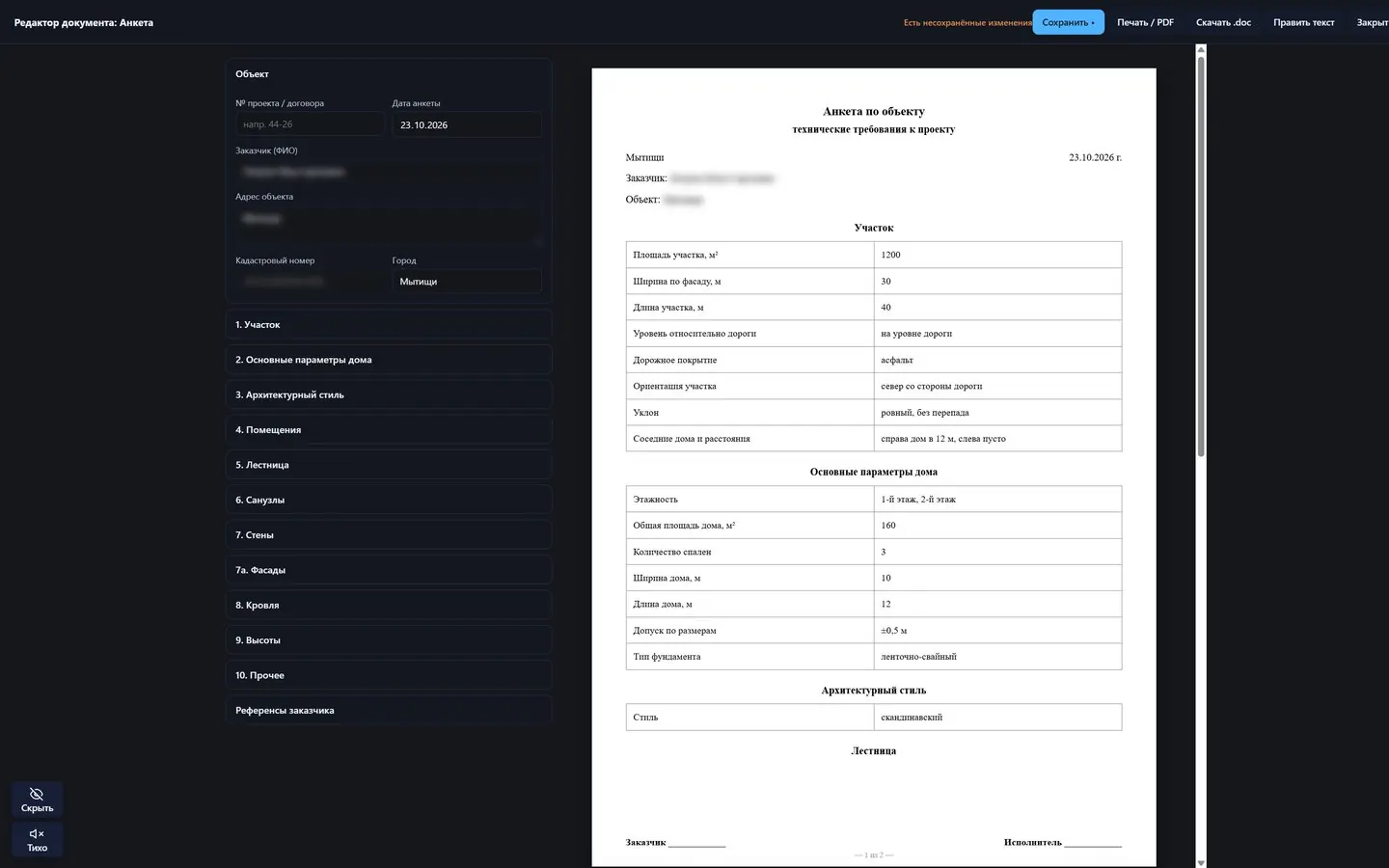The height and width of the screenshot is (868, 1389).
Task: Open the "5. Лестница" section
Action: click(x=389, y=465)
